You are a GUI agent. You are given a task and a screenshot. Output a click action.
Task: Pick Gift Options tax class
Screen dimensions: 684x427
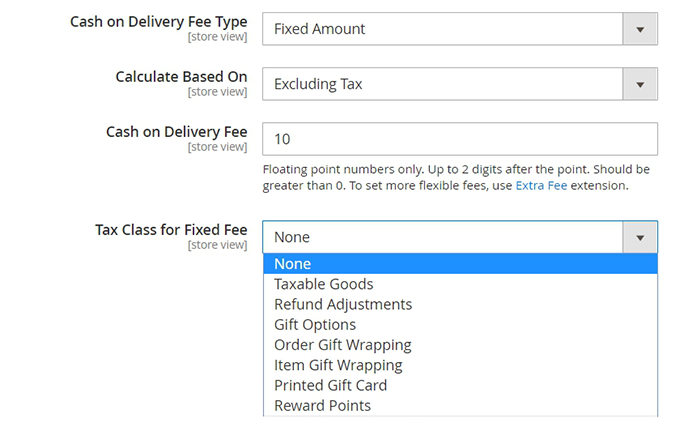pyautogui.click(x=314, y=324)
